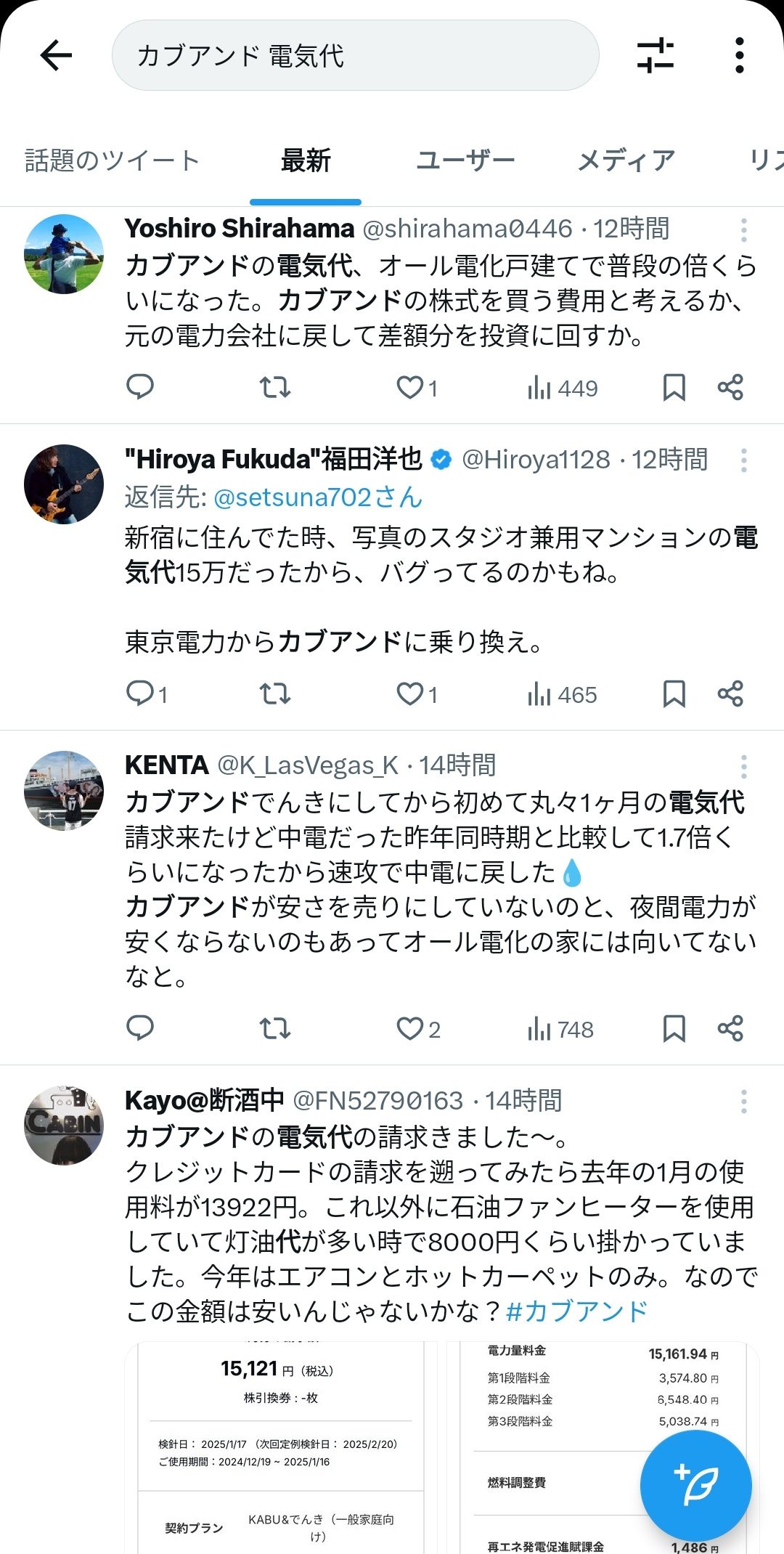Image resolution: width=784 pixels, height=1554 pixels.
Task: Compose a new tweet with floating button
Action: click(695, 1485)
